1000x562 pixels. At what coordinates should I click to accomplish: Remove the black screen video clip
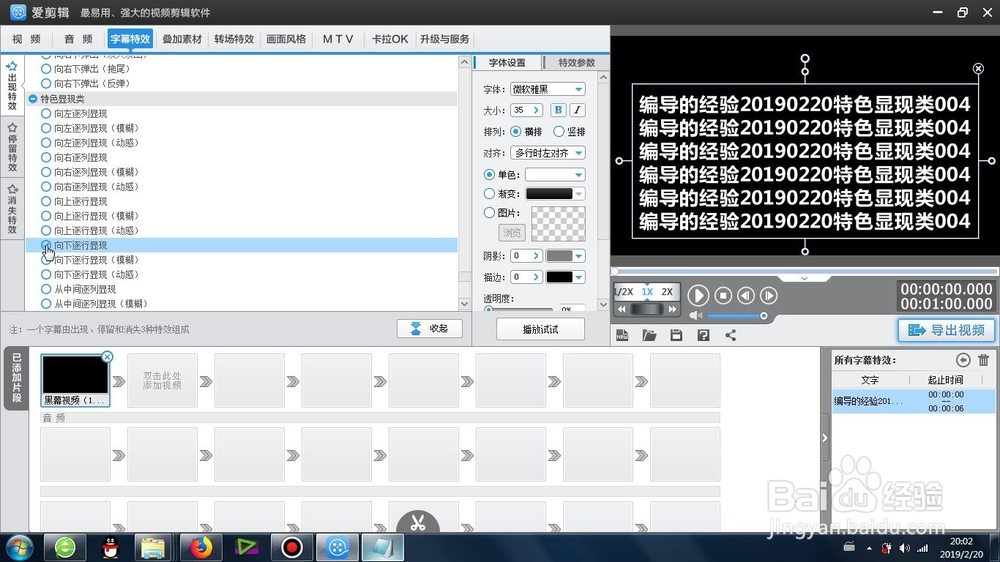pos(107,357)
